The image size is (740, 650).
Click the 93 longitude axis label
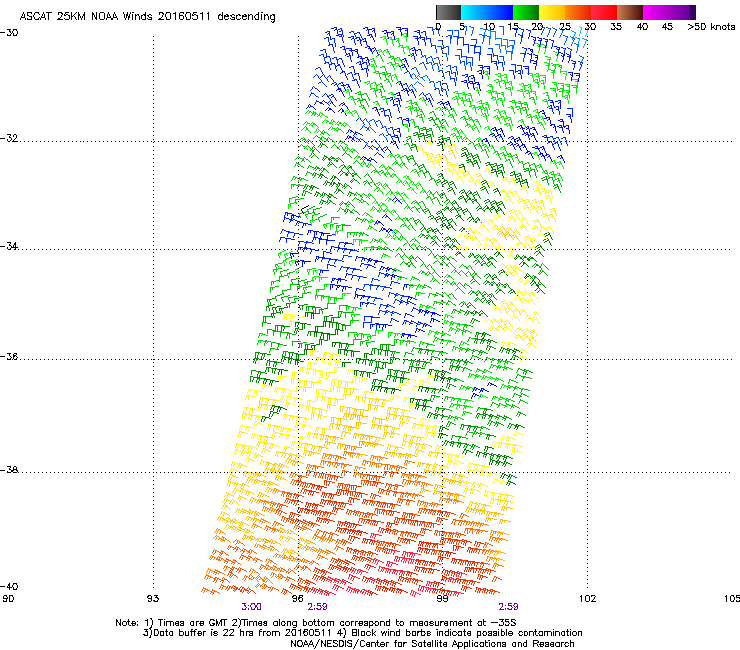pos(153,599)
